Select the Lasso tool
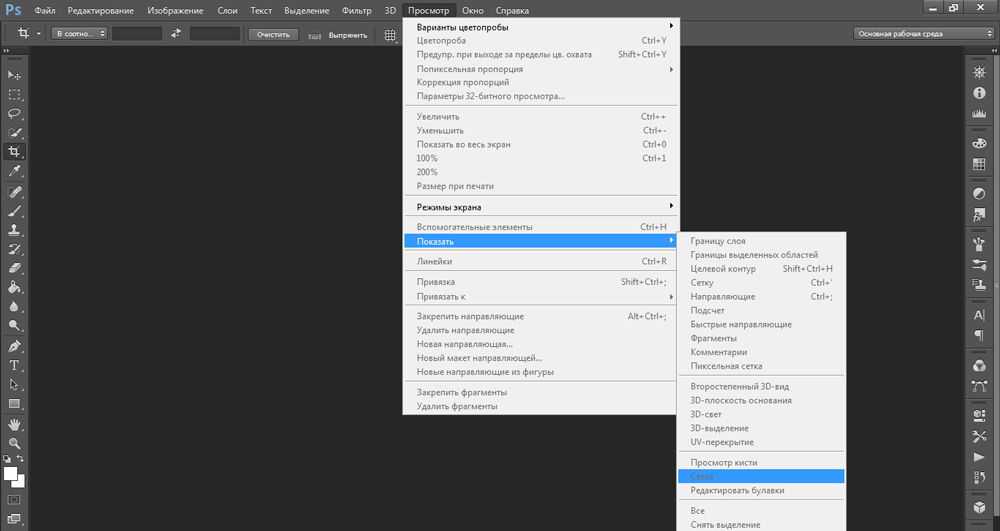This screenshot has width=1000, height=531. [14, 113]
